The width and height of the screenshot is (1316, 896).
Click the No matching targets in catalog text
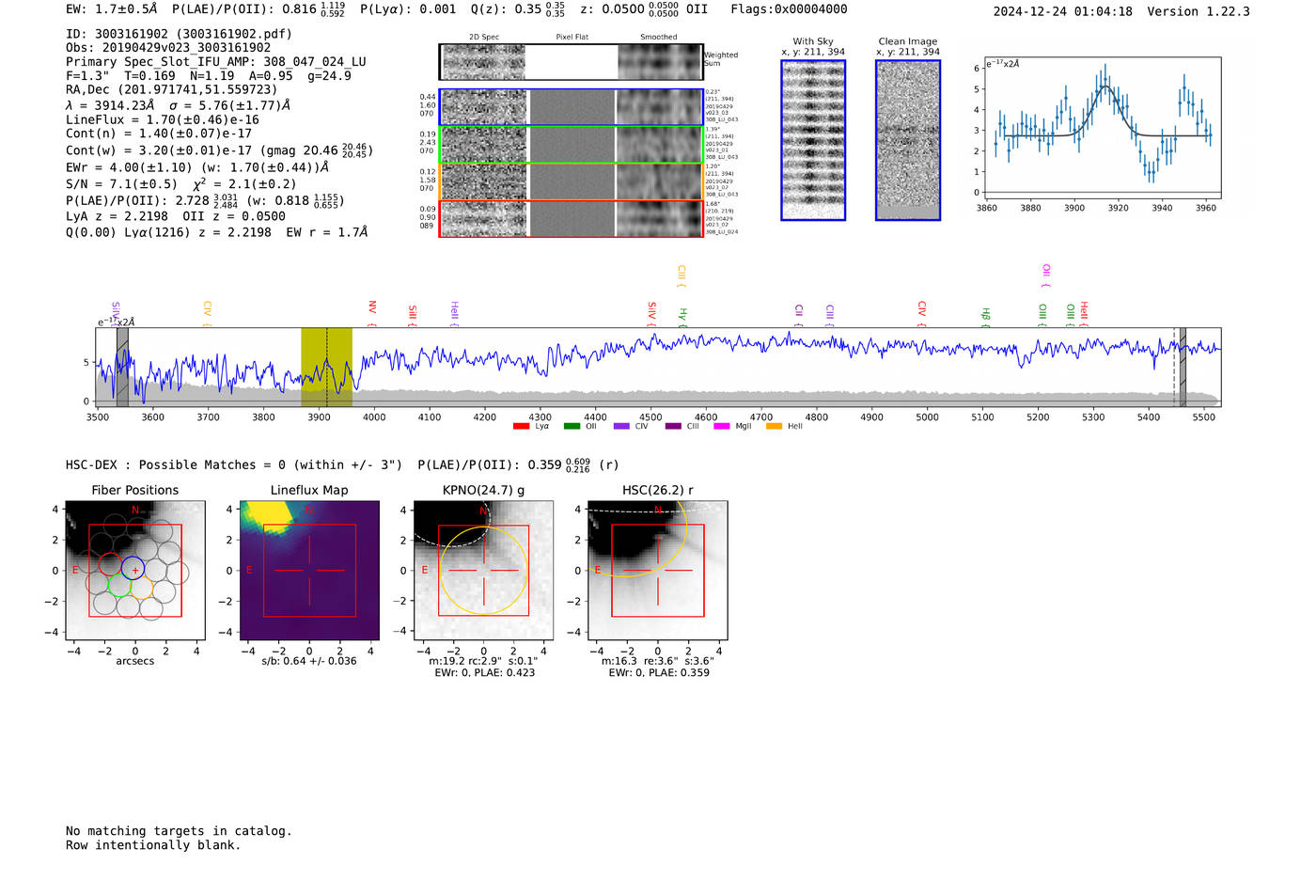tap(179, 831)
